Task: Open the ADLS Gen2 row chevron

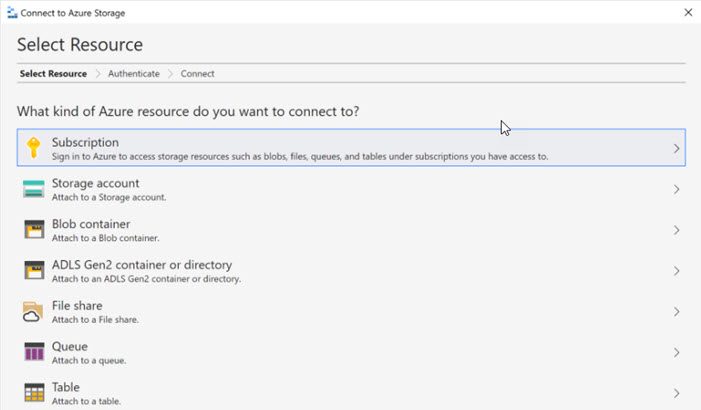Action: click(677, 271)
